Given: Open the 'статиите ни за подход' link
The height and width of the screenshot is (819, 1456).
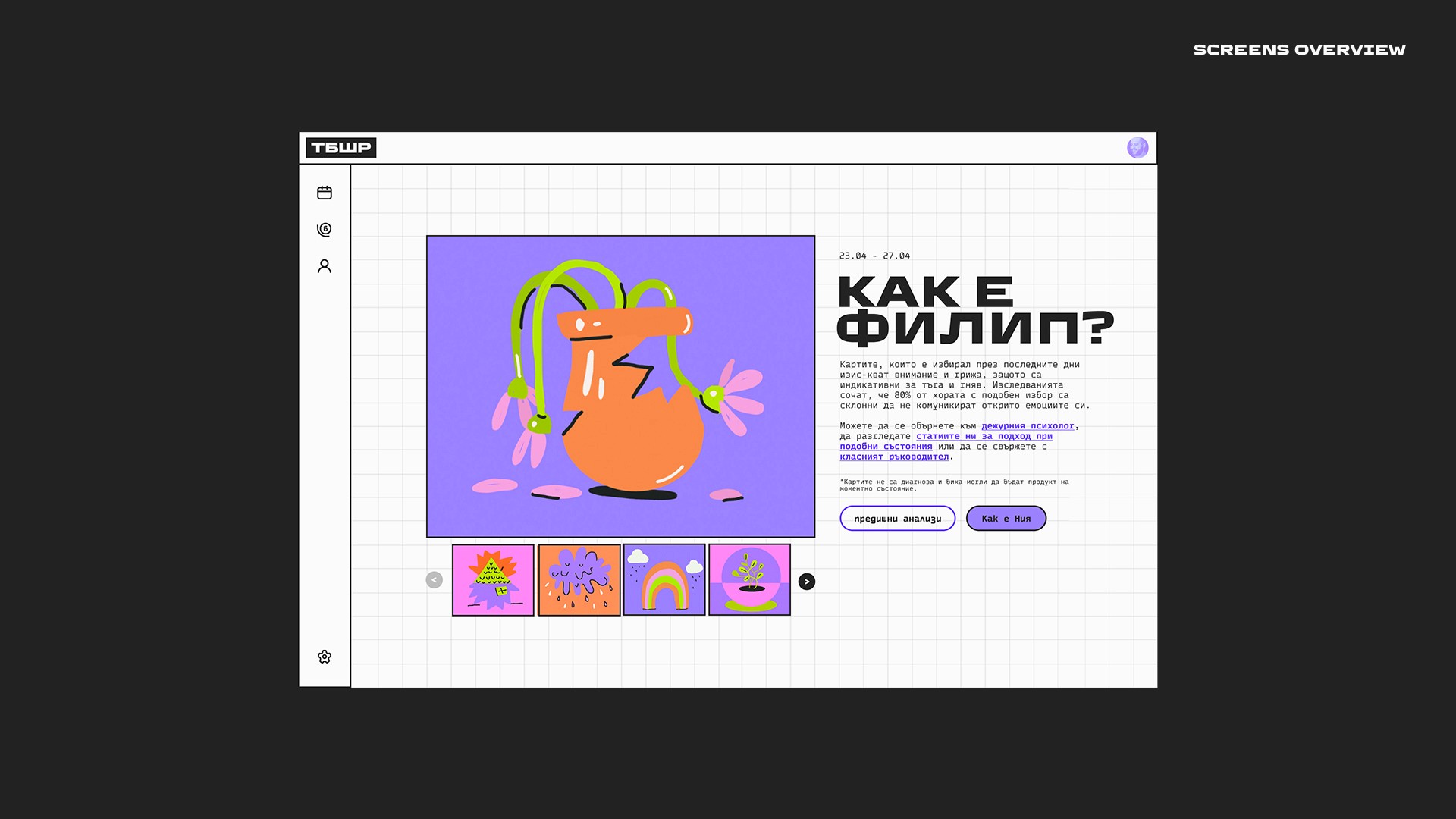Looking at the screenshot, I should [x=984, y=436].
